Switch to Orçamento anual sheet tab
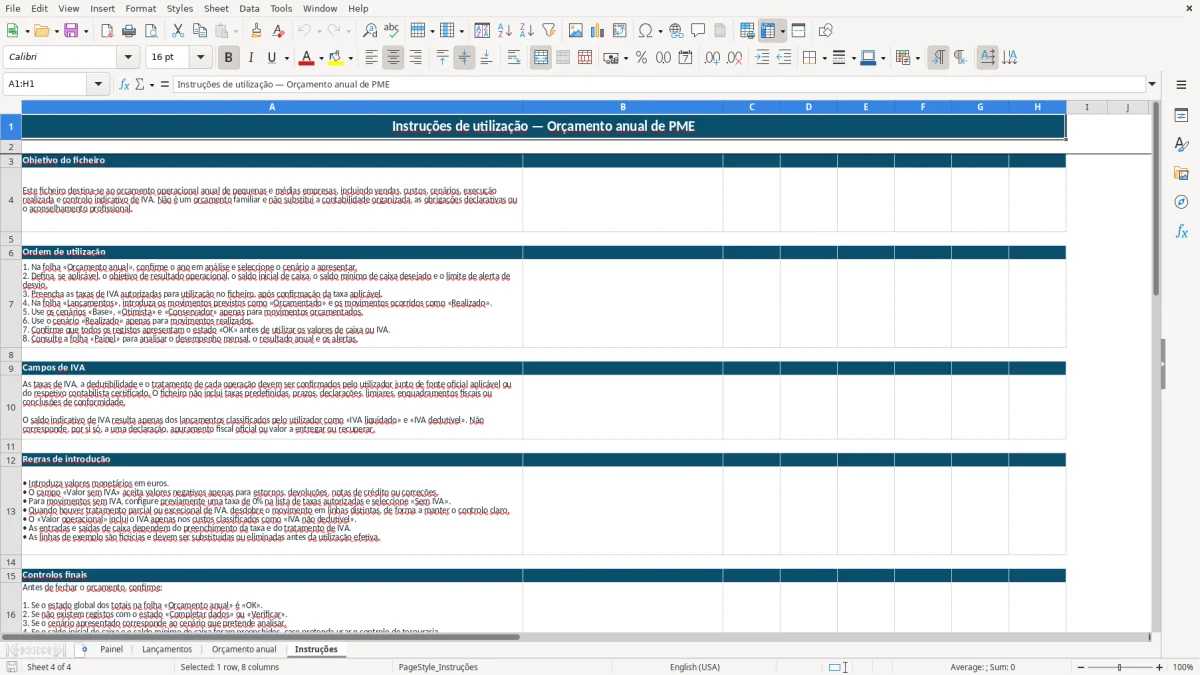This screenshot has width=1200, height=675. [244, 649]
